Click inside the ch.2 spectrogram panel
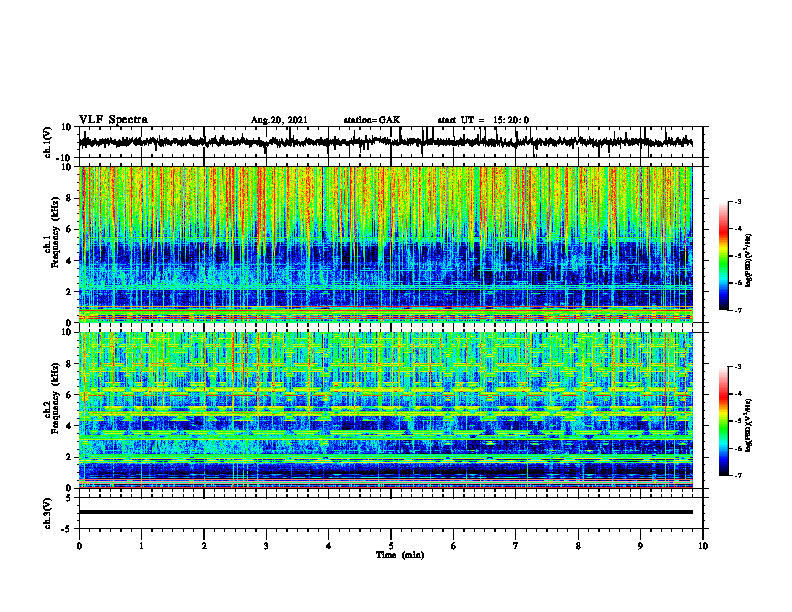The height and width of the screenshot is (612, 792). point(385,410)
